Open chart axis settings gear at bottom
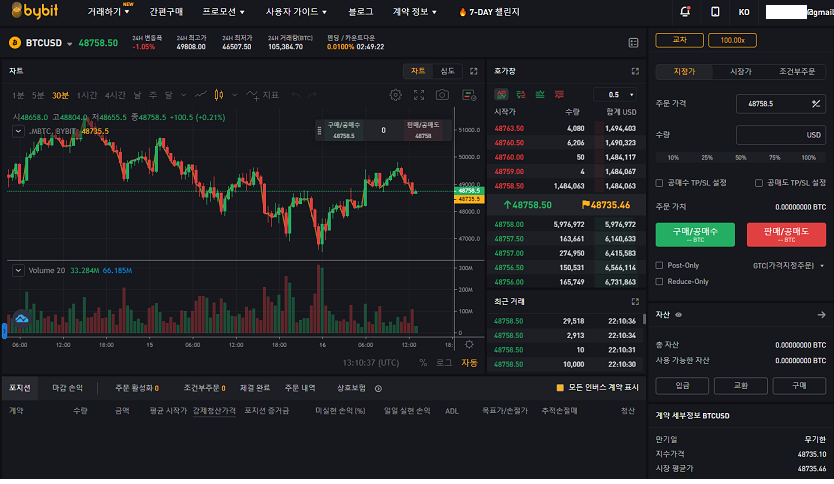Screen dimensions: 834x484 click(x=469, y=345)
